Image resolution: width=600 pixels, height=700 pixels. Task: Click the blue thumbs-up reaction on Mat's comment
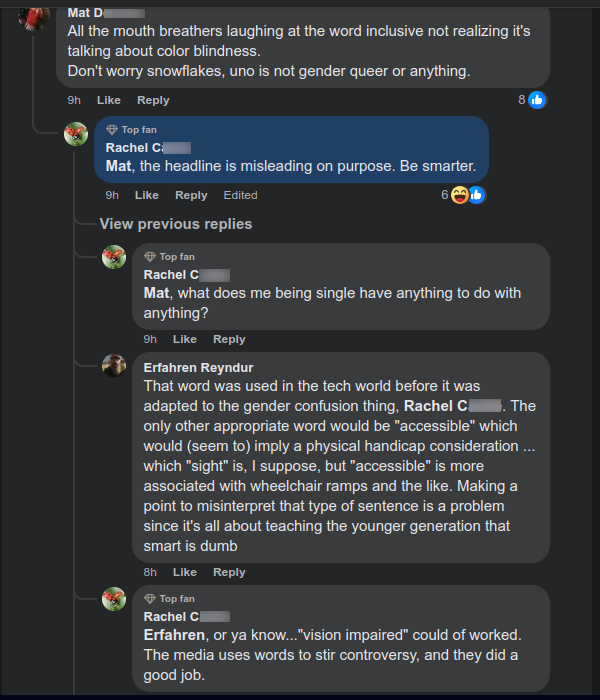point(538,100)
